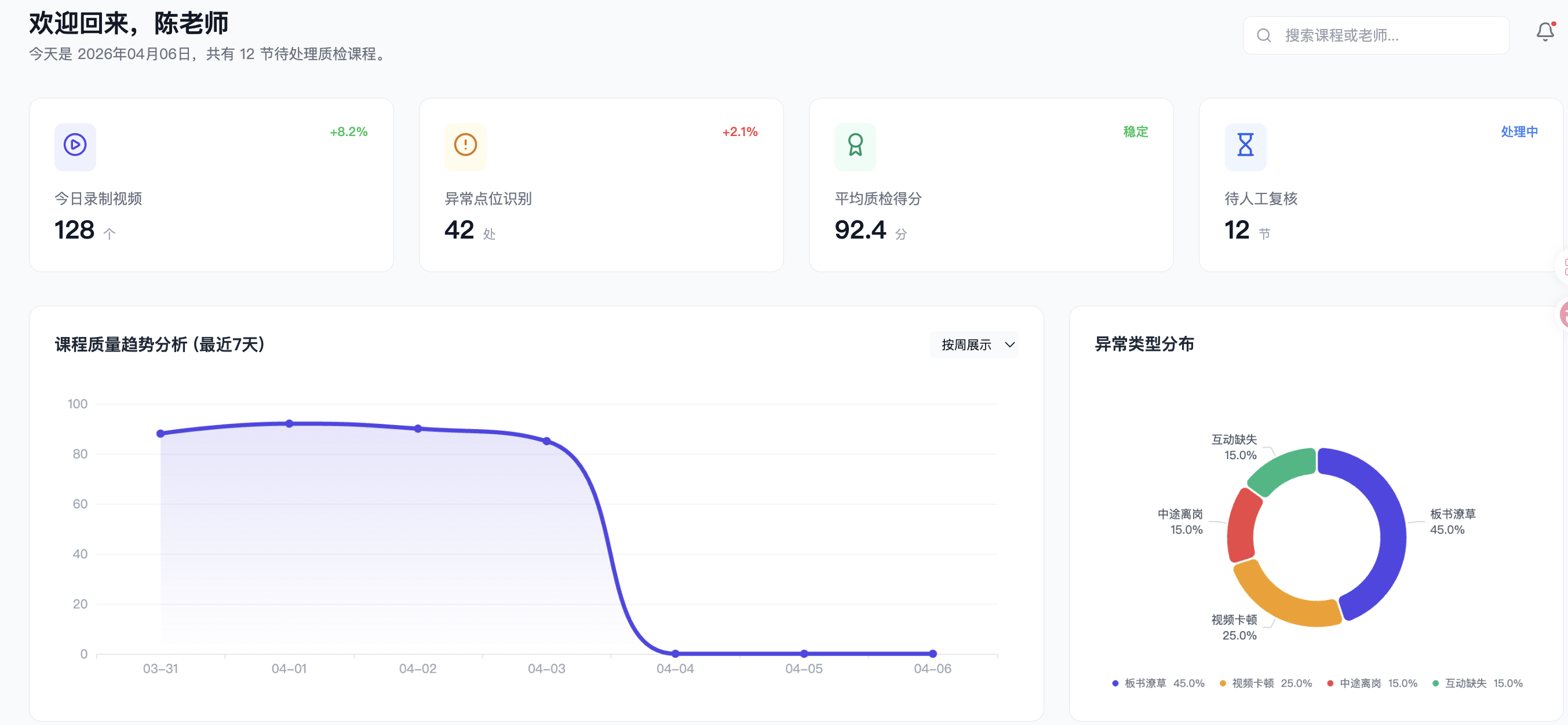Click the 异常点位识别 card label
The height and width of the screenshot is (725, 1568).
click(x=488, y=199)
